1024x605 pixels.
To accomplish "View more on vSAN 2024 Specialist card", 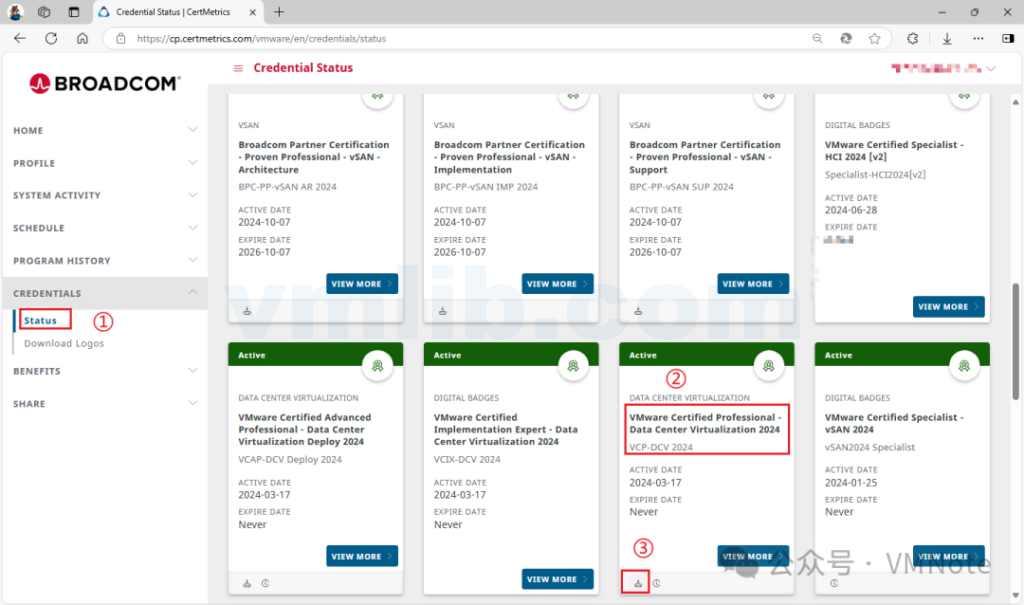I will click(948, 556).
